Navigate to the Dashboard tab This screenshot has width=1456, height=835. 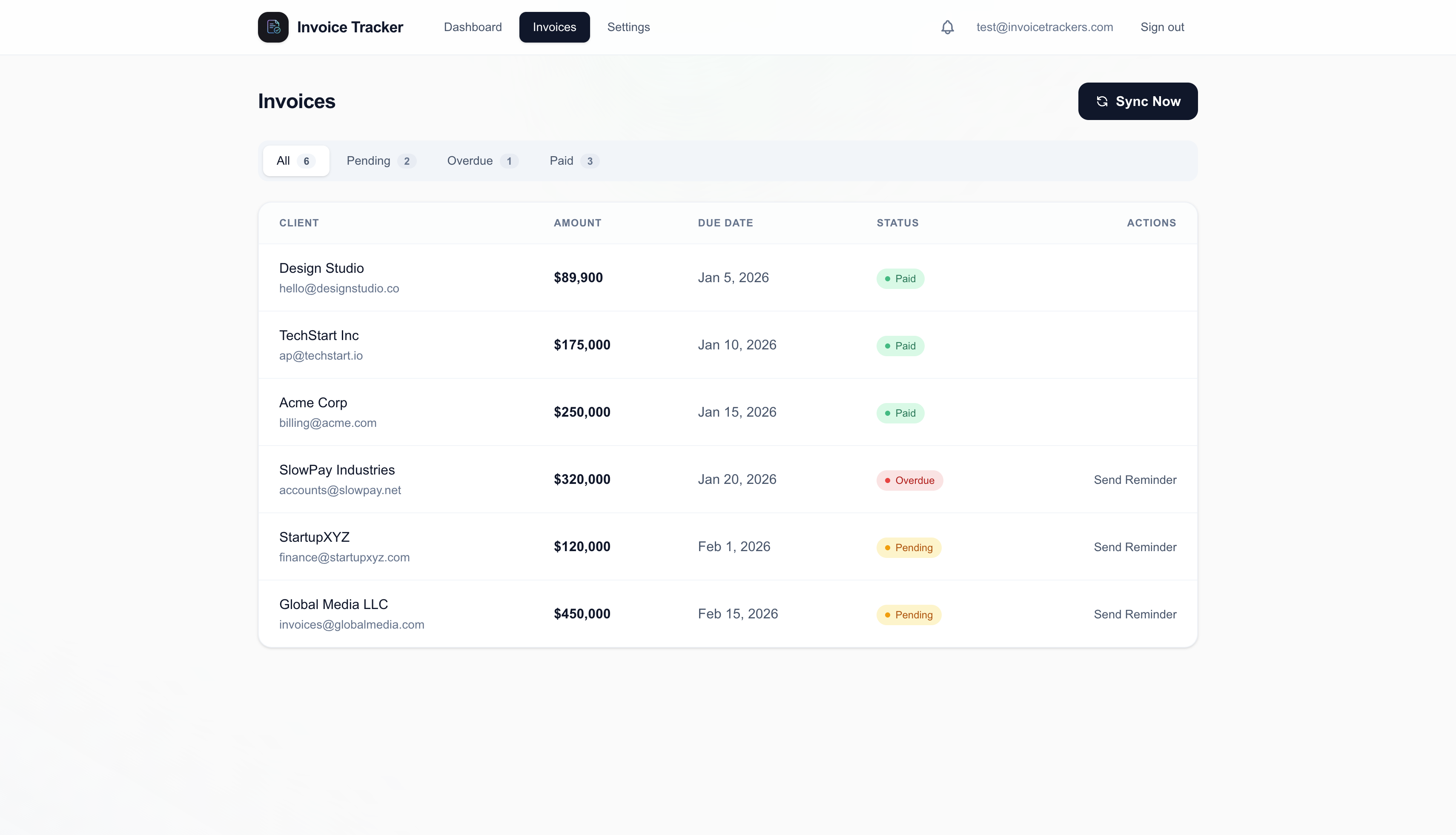coord(472,27)
